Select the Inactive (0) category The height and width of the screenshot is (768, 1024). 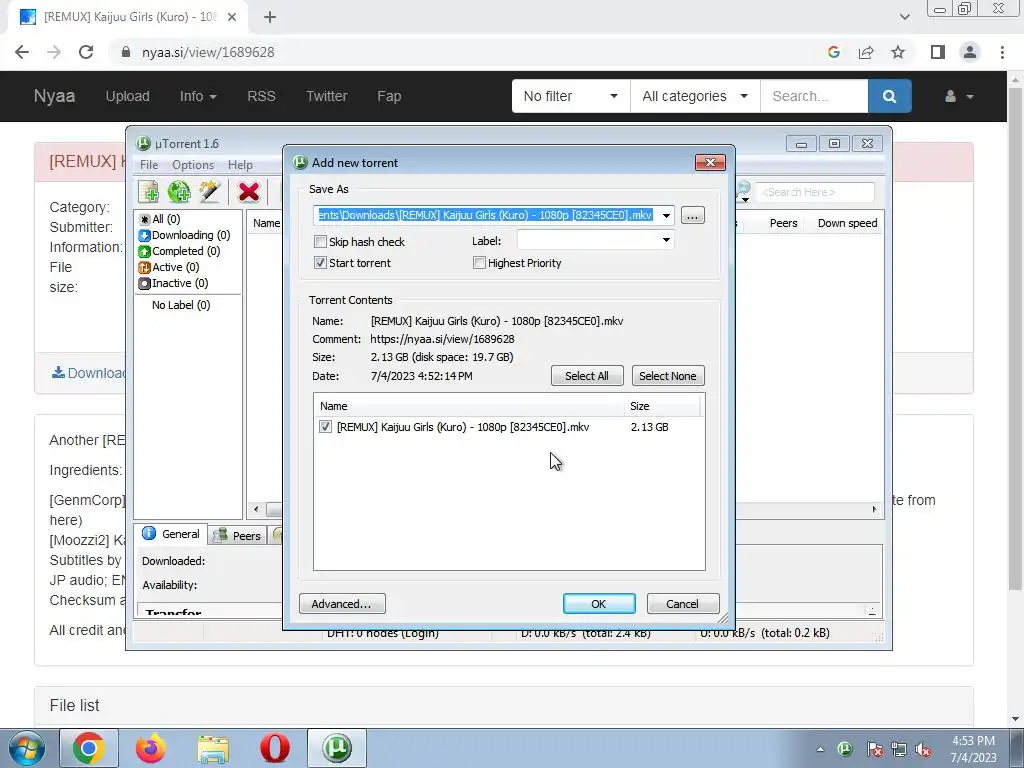coord(174,283)
